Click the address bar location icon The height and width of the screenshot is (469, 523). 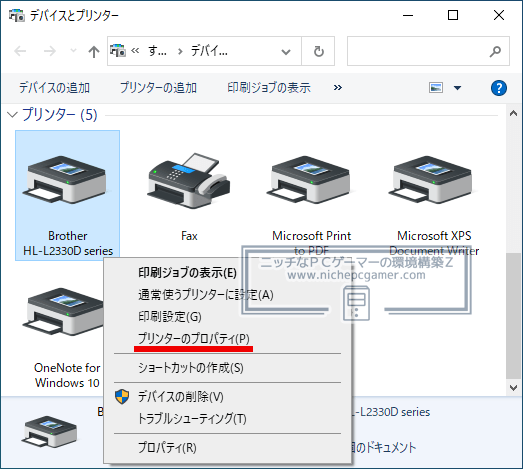(x=118, y=51)
